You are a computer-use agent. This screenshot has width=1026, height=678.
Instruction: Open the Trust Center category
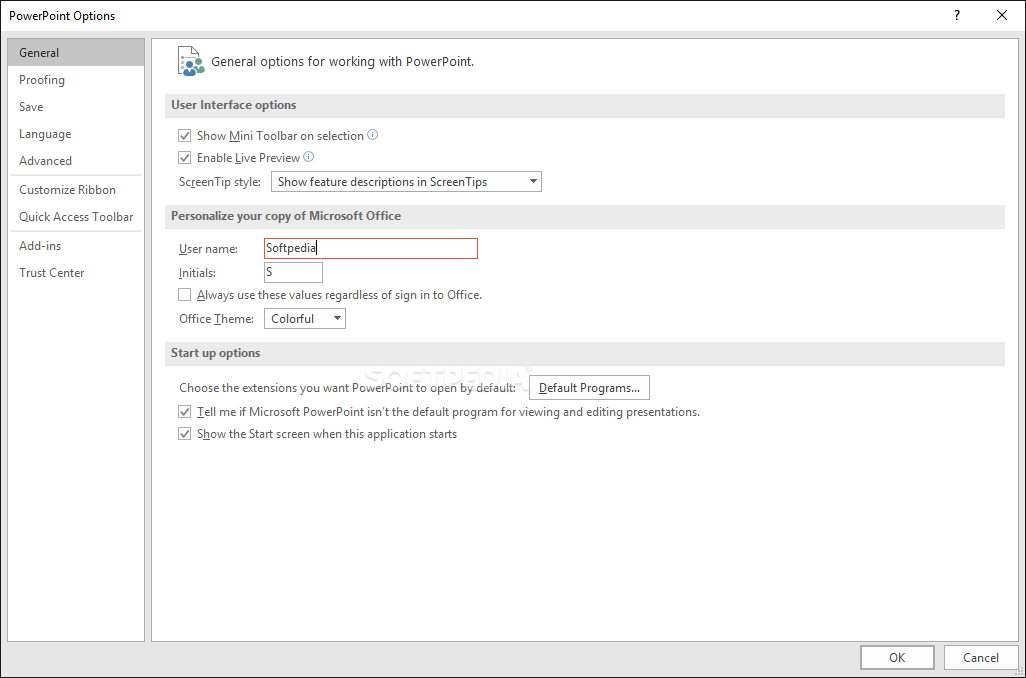(x=76, y=273)
